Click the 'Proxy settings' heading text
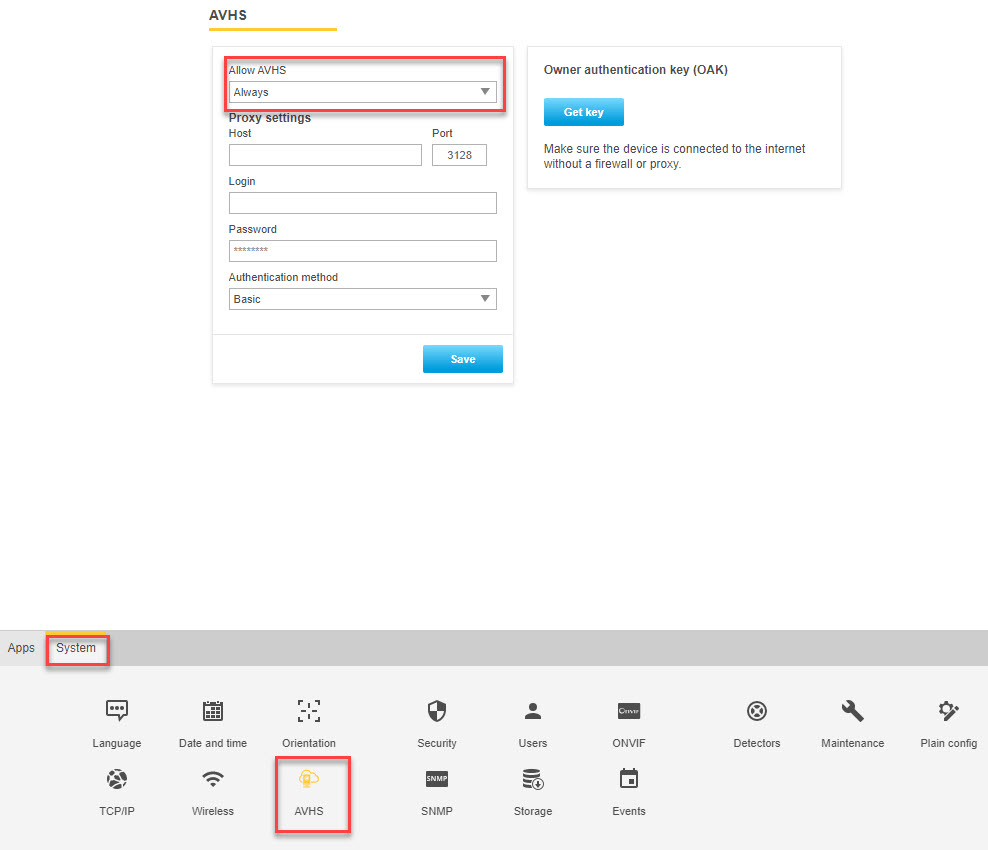988x850 pixels. click(270, 118)
